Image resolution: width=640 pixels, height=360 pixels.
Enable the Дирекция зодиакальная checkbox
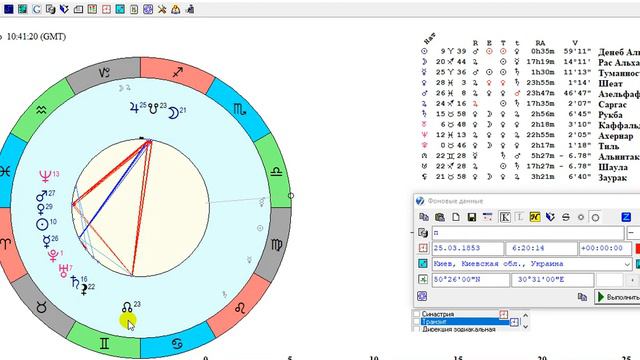coord(416,329)
